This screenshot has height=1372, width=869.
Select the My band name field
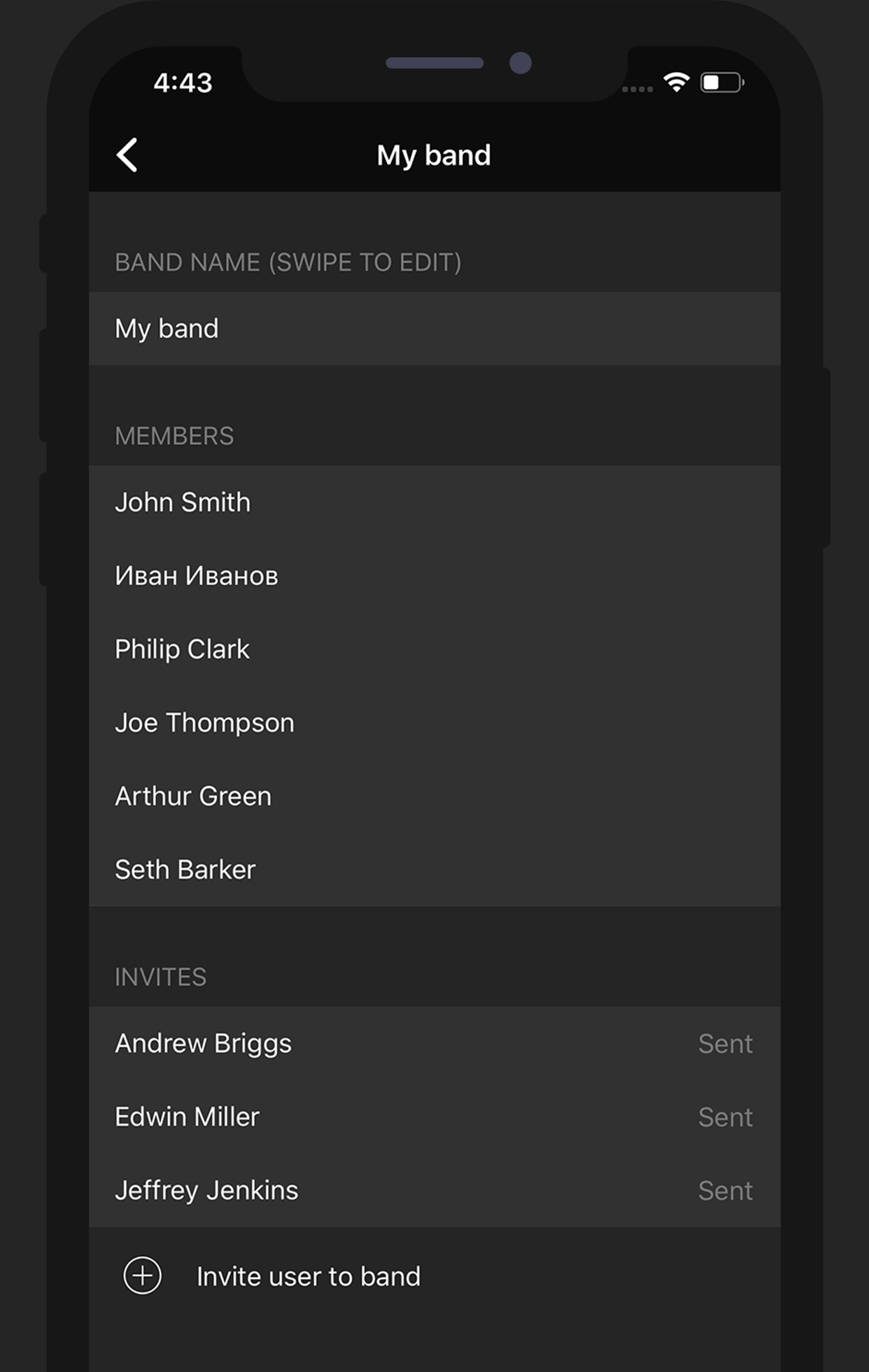point(434,328)
